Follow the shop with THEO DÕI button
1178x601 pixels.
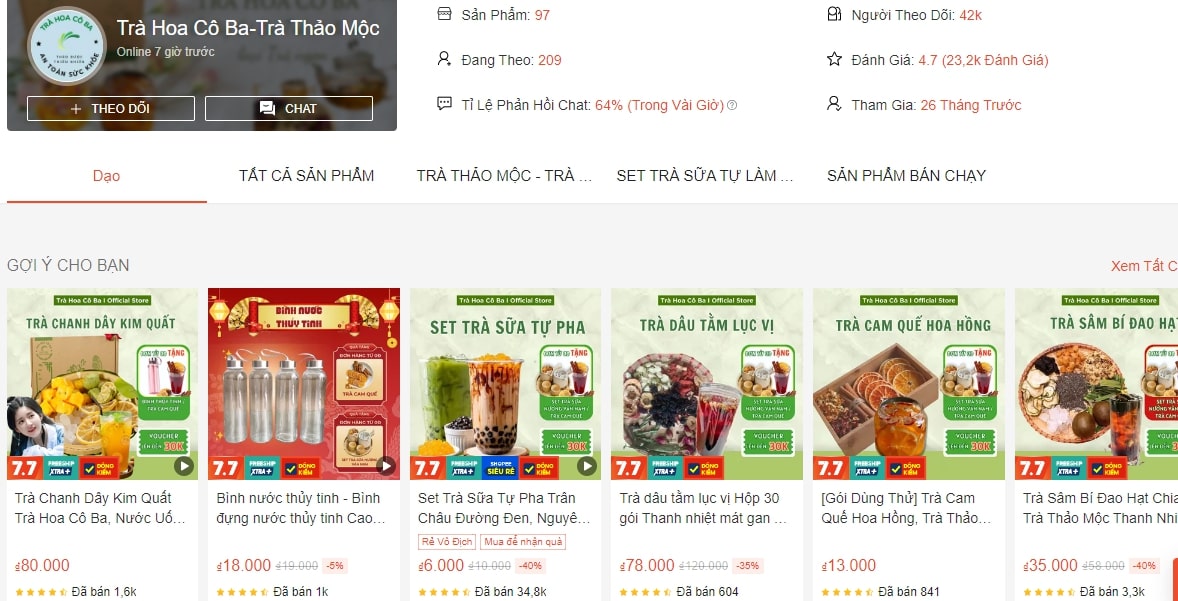[x=110, y=108]
